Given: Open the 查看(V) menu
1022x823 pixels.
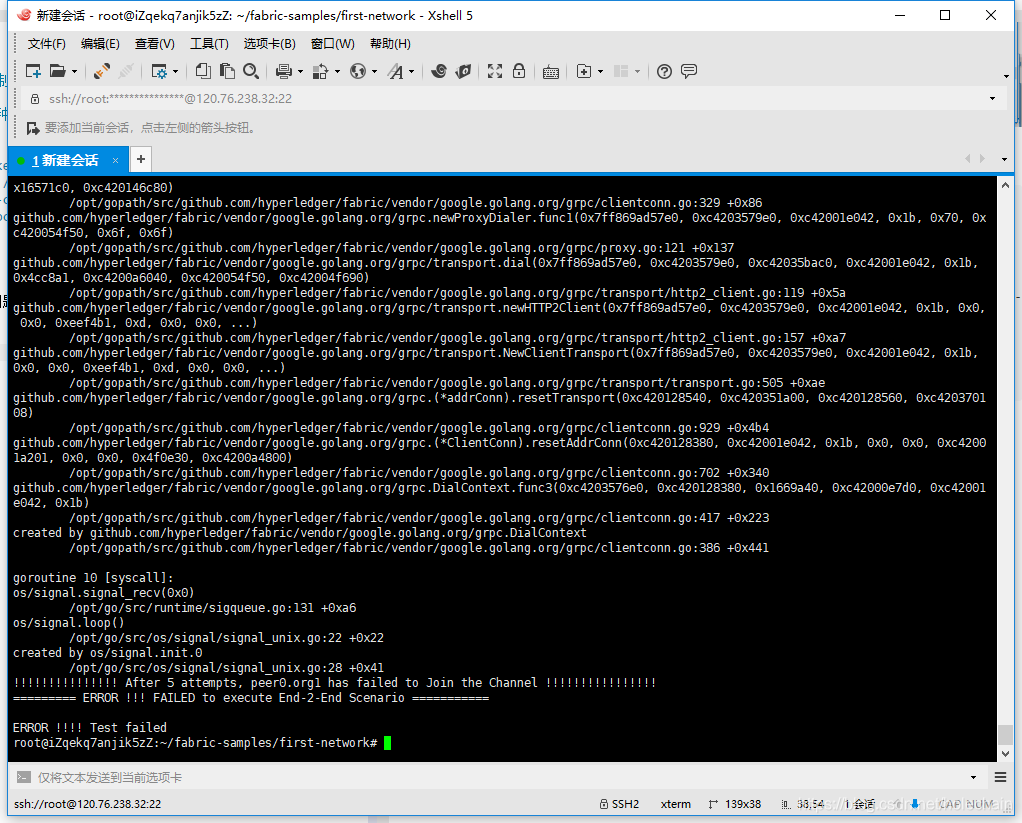Looking at the screenshot, I should point(154,44).
